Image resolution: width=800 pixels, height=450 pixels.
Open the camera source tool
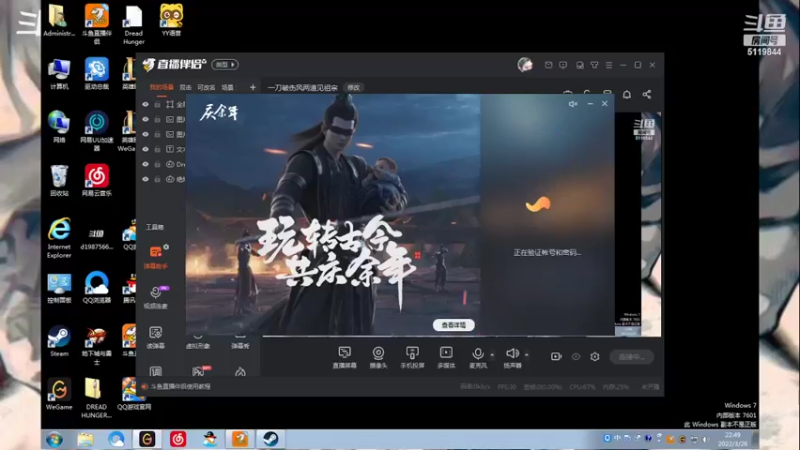(x=378, y=357)
